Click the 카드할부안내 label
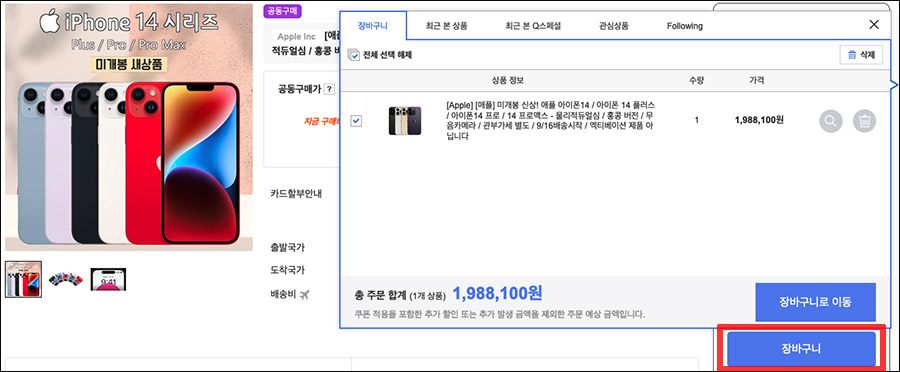 pyautogui.click(x=296, y=193)
